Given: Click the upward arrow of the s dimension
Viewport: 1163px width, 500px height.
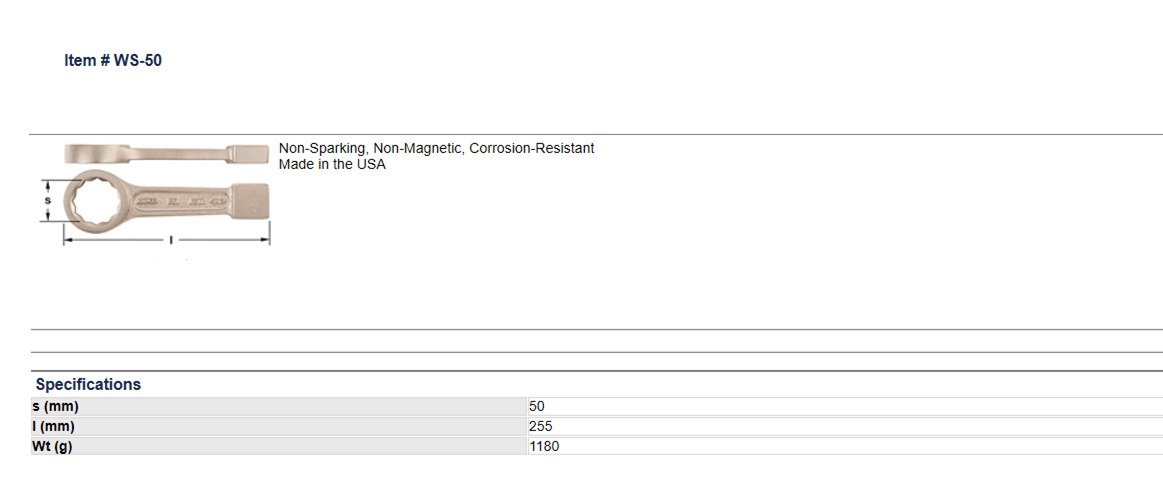Looking at the screenshot, I should click(48, 184).
